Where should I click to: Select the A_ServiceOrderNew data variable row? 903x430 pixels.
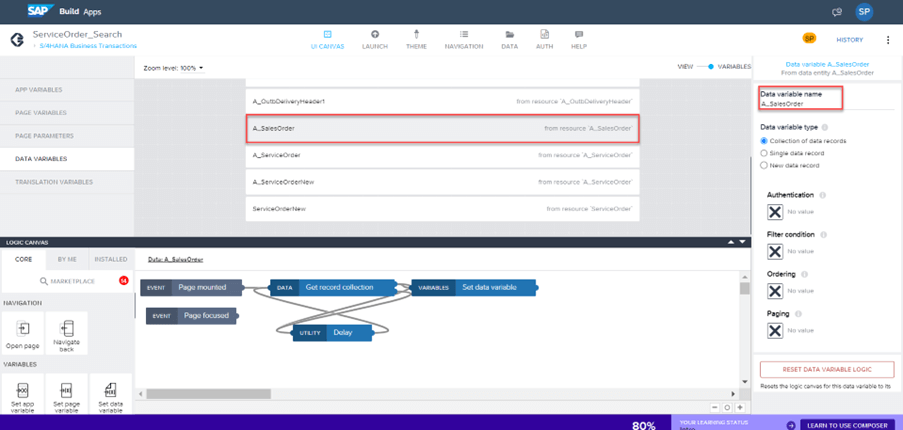442,182
